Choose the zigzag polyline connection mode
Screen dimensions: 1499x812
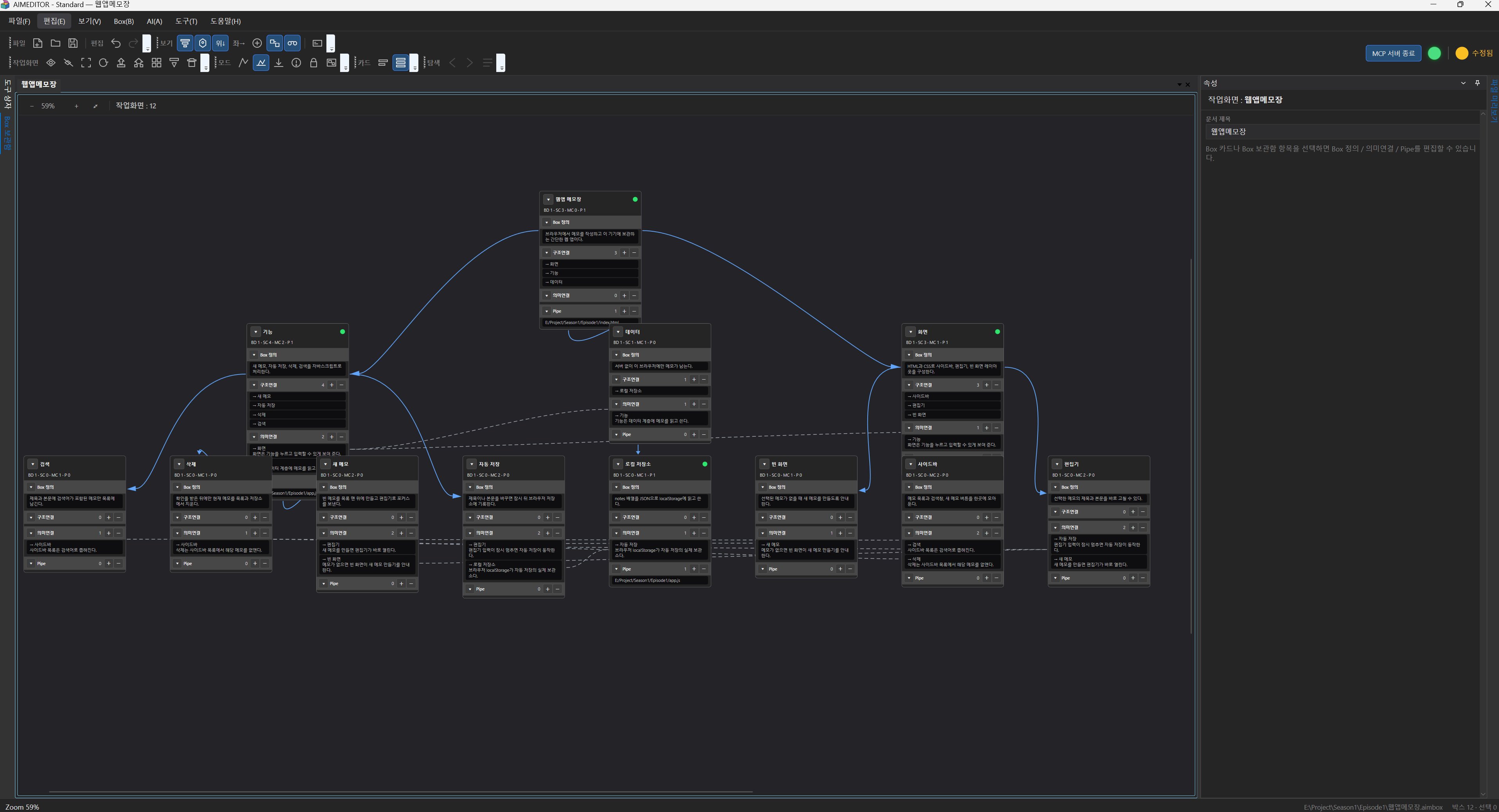click(244, 63)
